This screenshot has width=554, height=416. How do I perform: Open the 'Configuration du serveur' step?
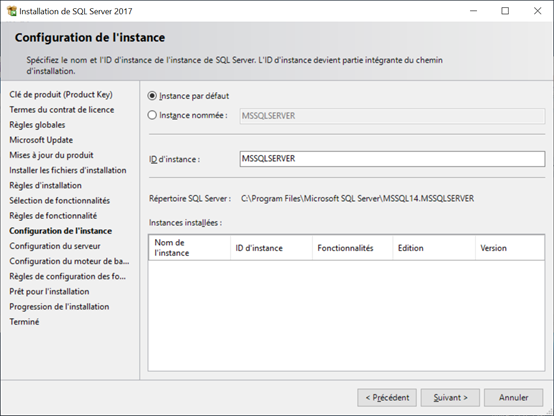pos(55,246)
